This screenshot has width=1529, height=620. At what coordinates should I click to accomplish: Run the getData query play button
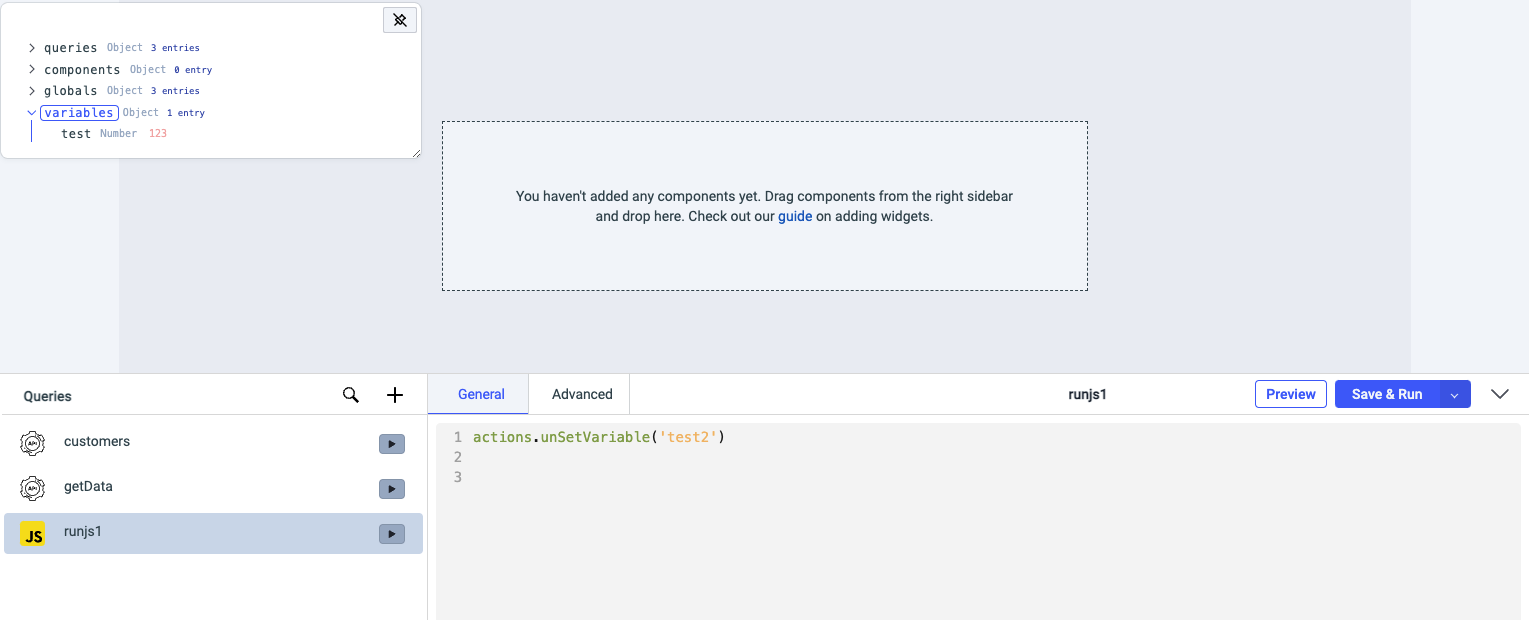[392, 489]
